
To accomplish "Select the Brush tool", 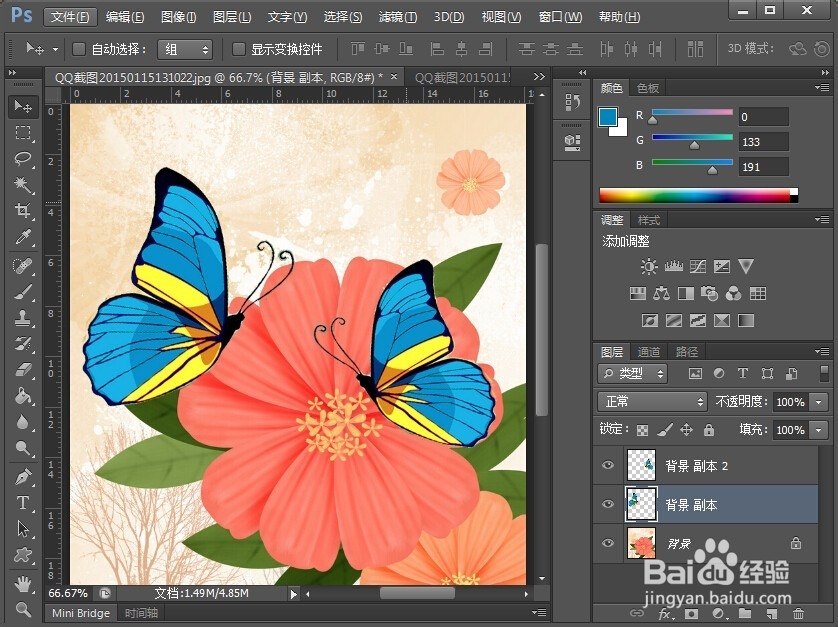I will coord(23,291).
